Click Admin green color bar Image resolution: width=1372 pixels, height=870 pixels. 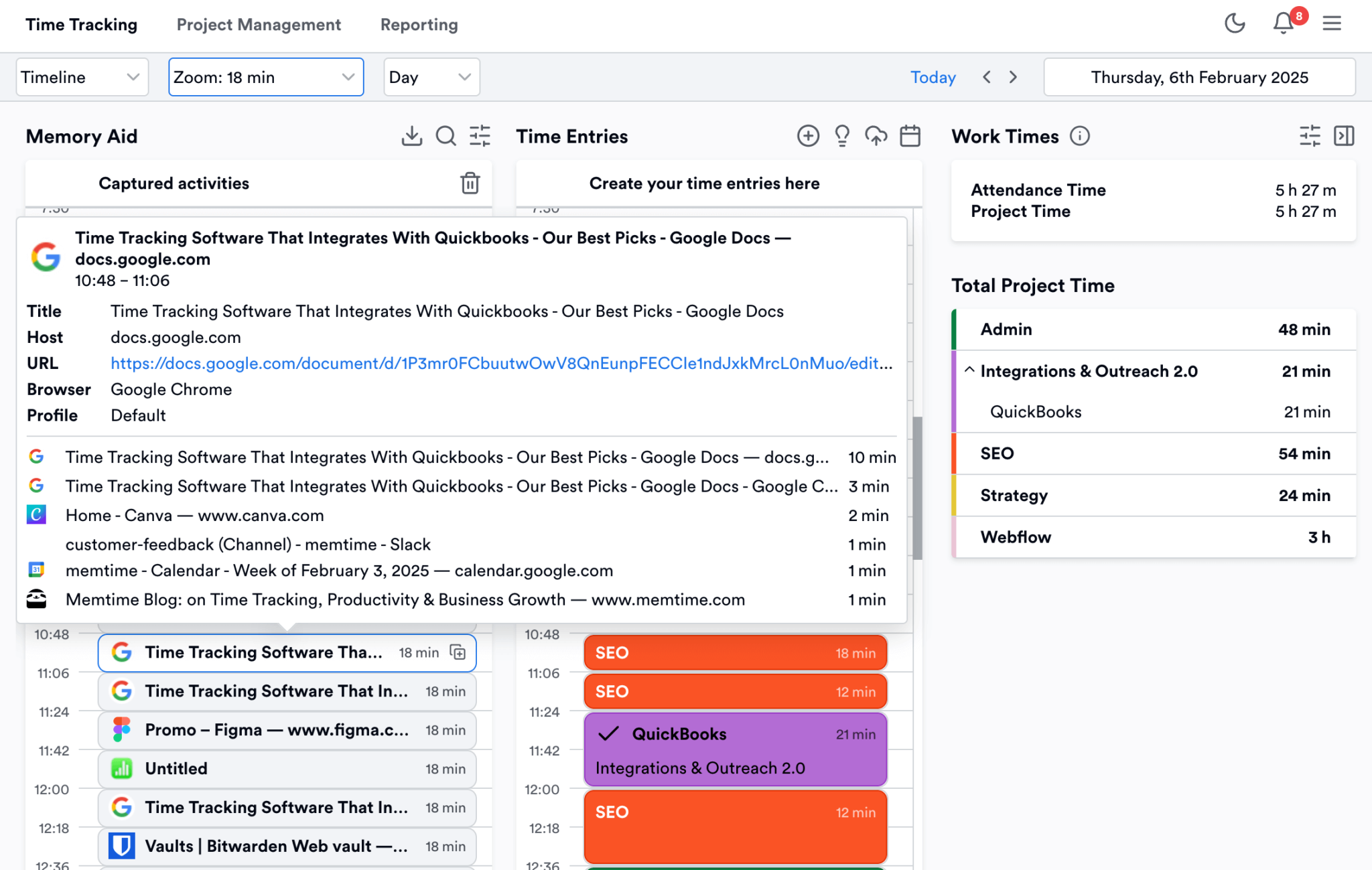point(954,330)
